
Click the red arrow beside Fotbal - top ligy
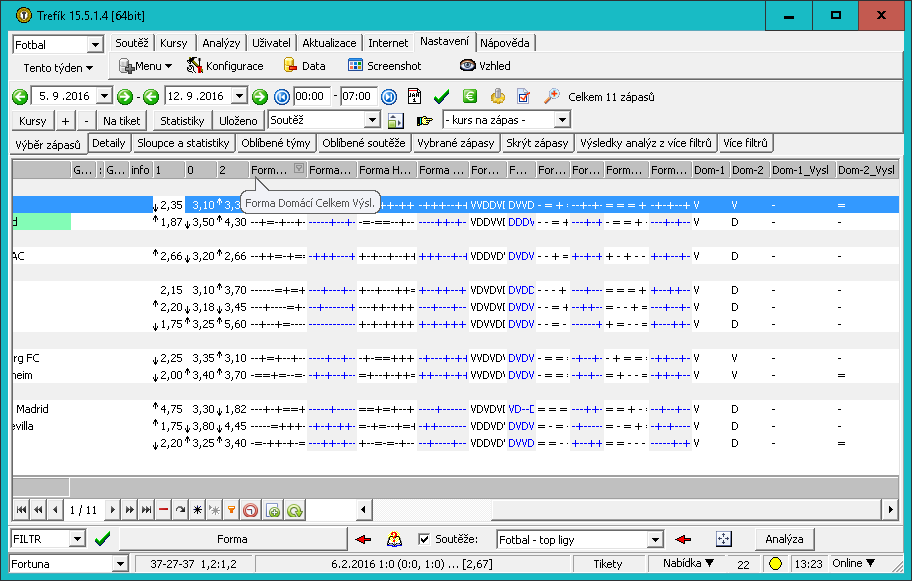tap(683, 539)
